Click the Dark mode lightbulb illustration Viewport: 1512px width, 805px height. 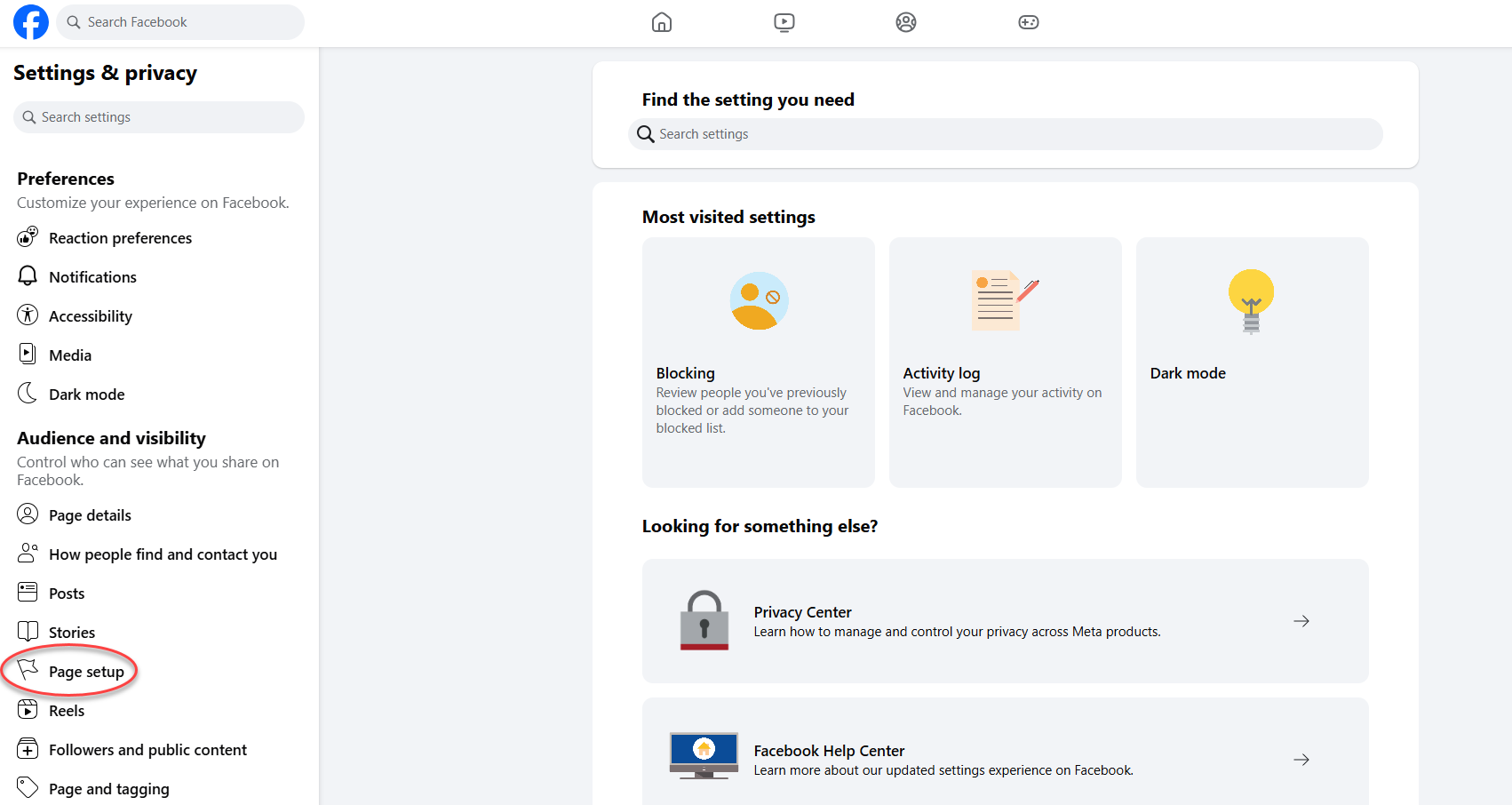pos(1251,301)
